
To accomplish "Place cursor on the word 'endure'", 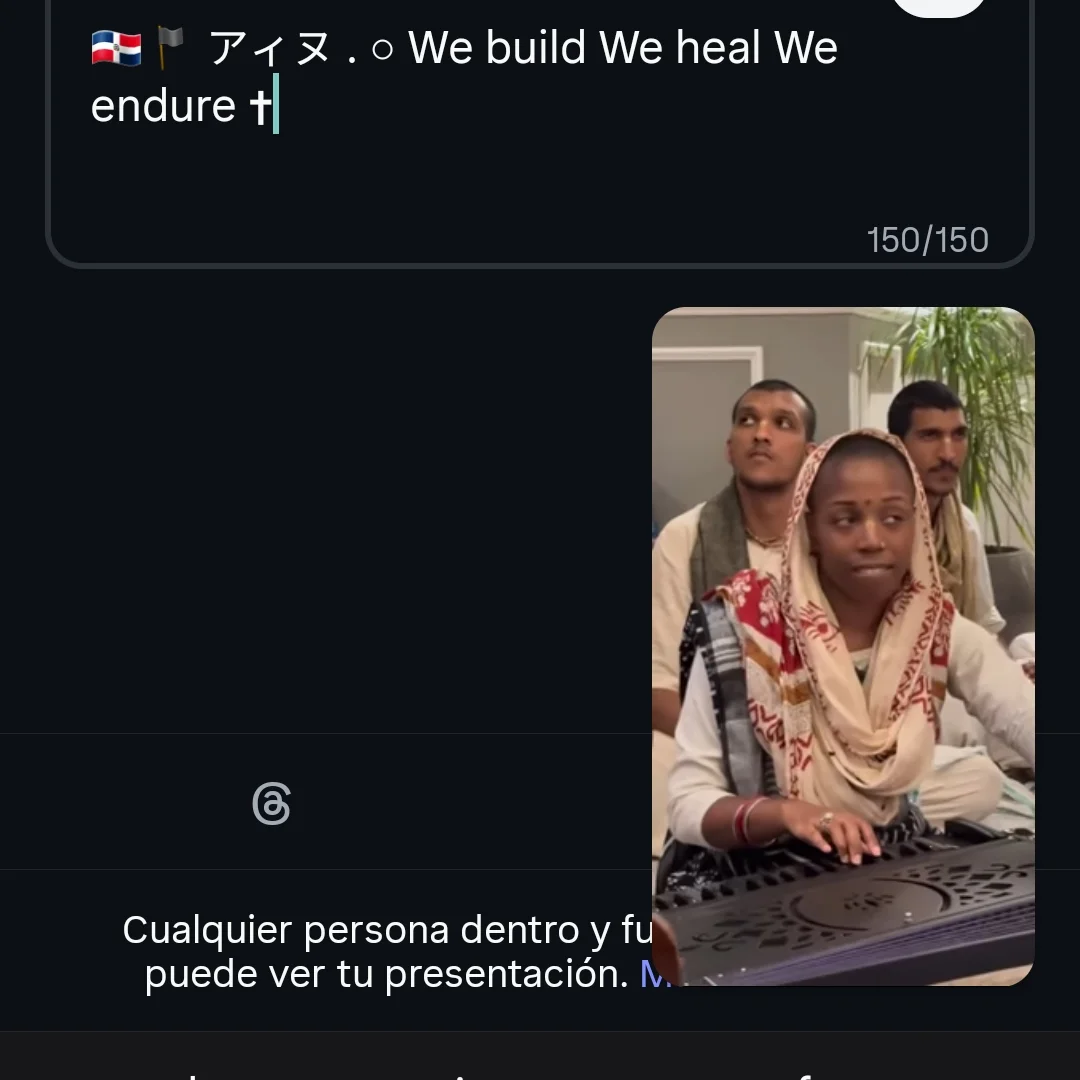I will point(163,107).
